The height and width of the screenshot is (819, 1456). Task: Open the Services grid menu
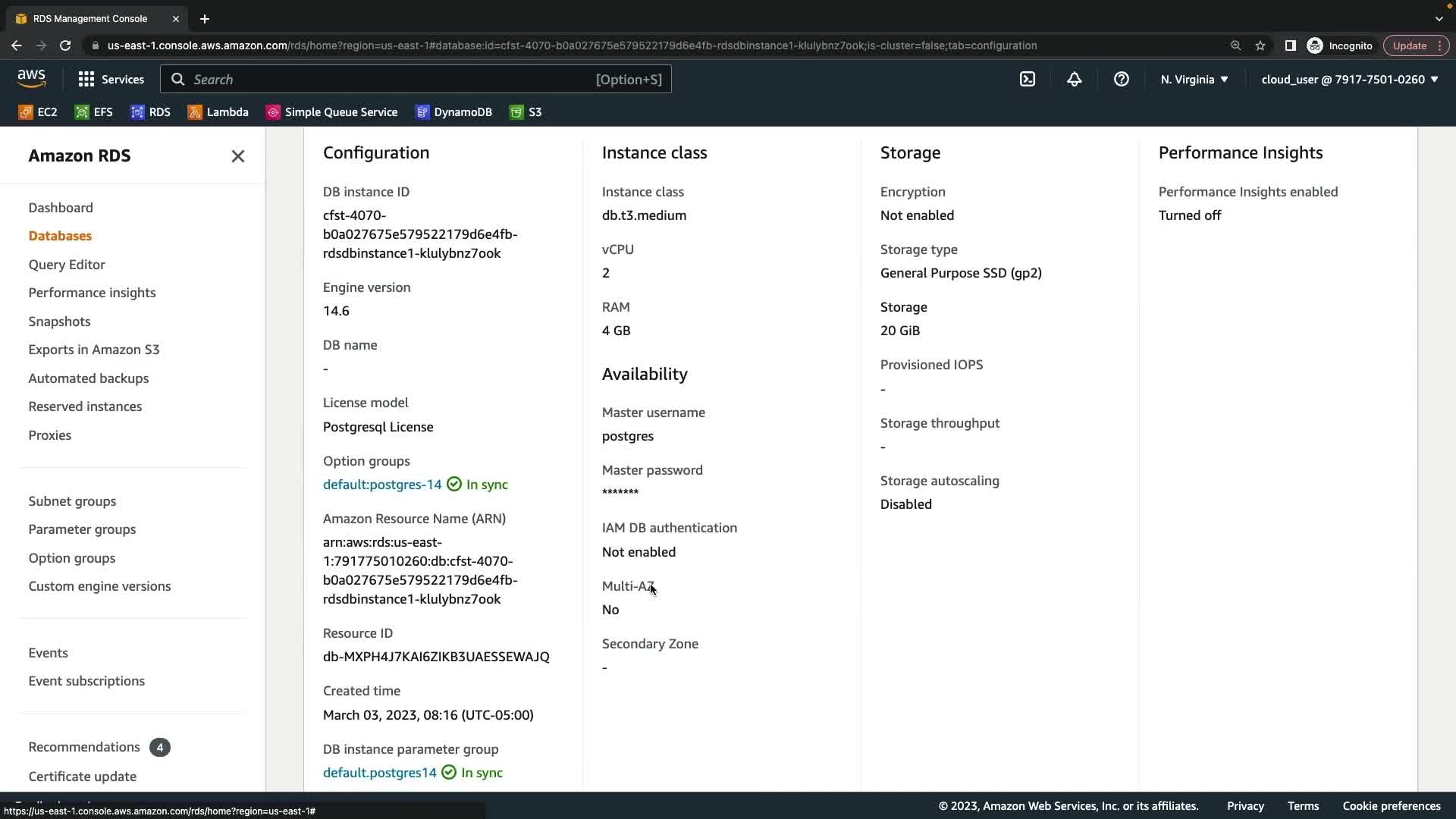click(x=111, y=79)
